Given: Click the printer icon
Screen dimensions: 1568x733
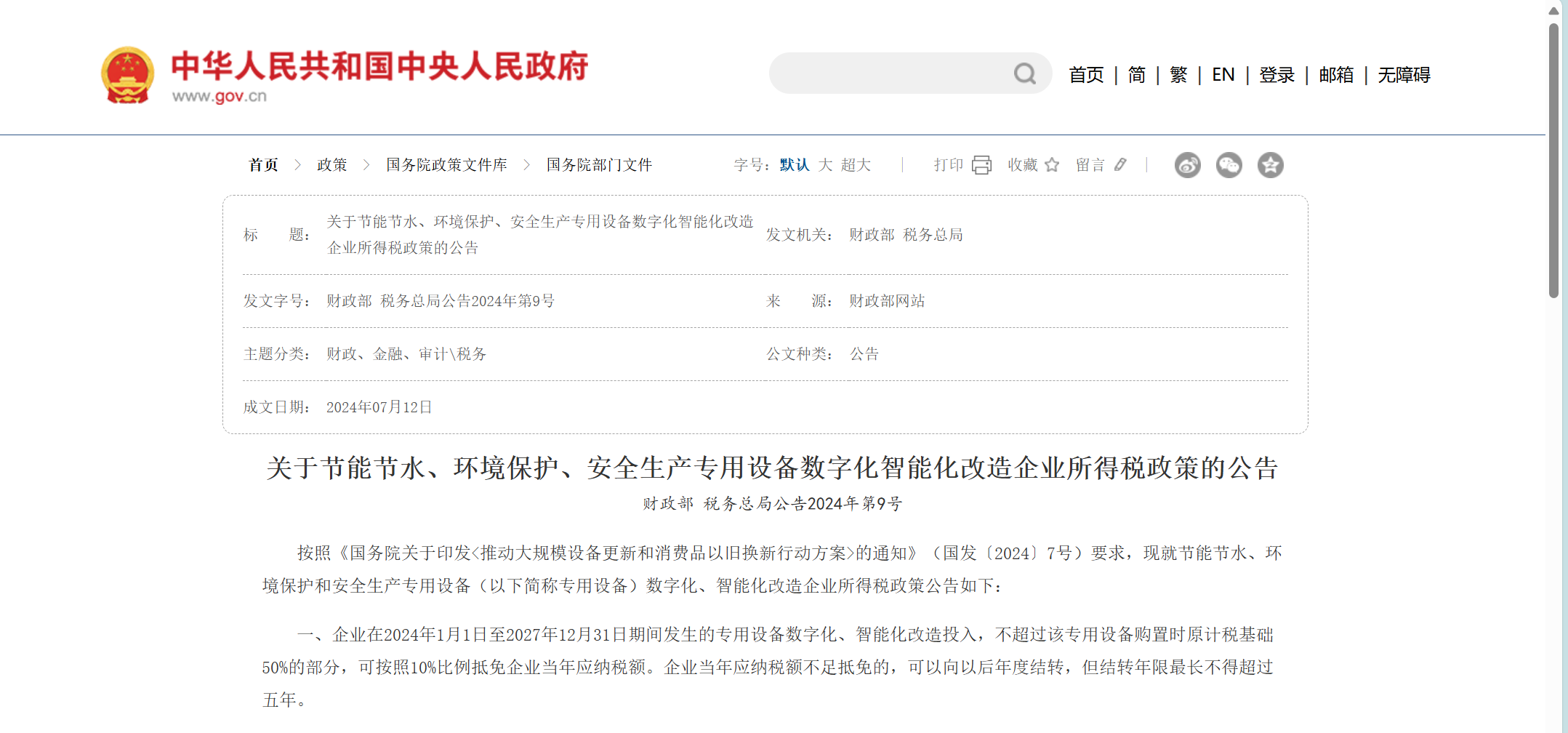Looking at the screenshot, I should coord(981,165).
